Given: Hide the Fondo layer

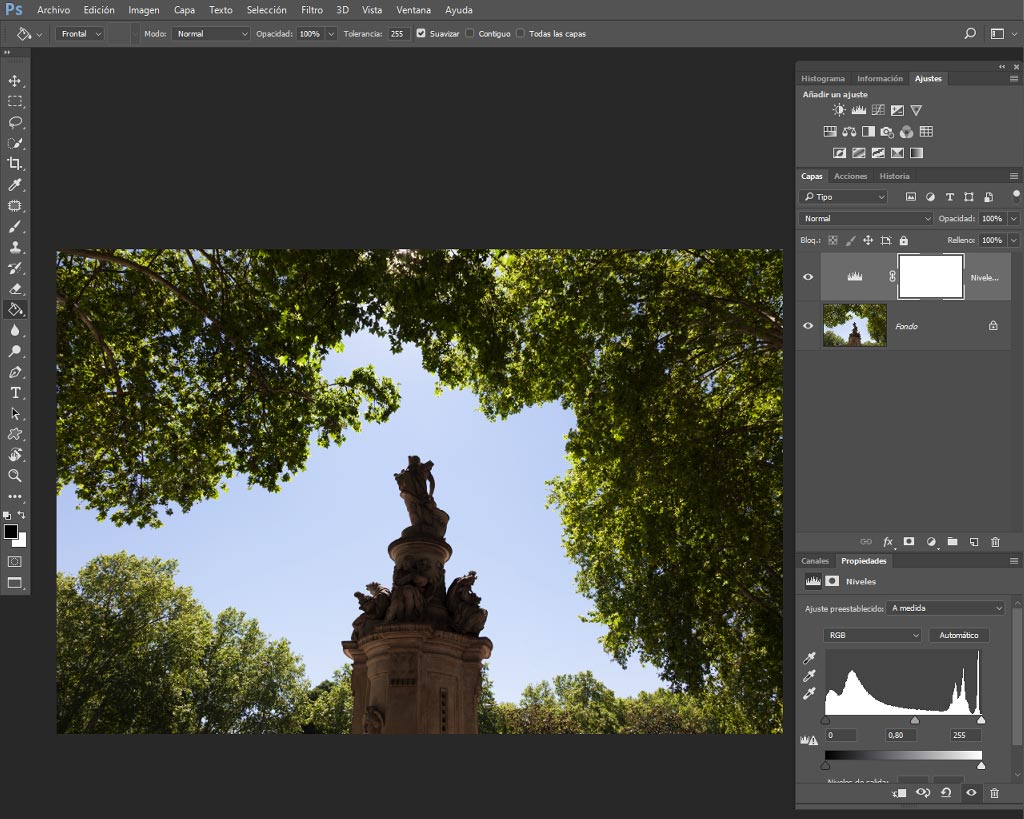Looking at the screenshot, I should (x=808, y=325).
